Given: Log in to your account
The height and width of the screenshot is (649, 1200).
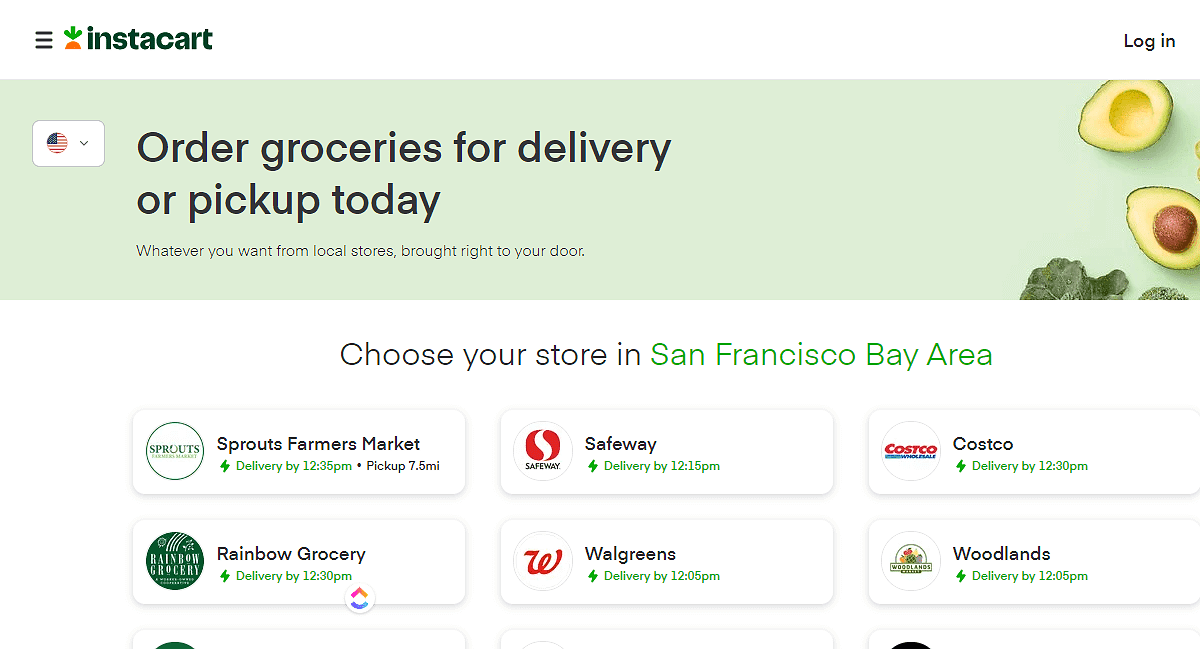Looking at the screenshot, I should tap(1150, 41).
